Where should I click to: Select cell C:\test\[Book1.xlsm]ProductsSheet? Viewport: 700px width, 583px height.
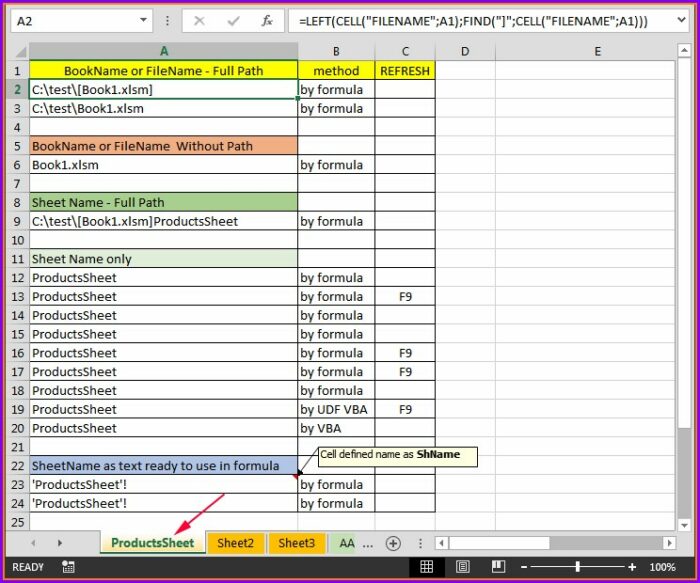[x=163, y=221]
